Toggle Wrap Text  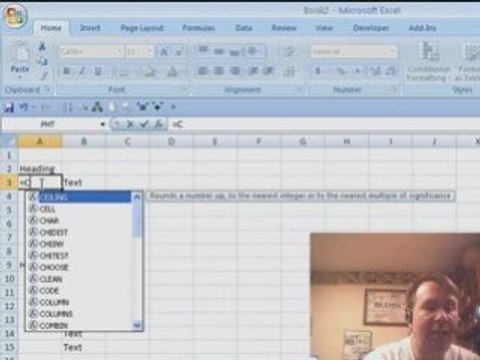pyautogui.click(x=289, y=52)
